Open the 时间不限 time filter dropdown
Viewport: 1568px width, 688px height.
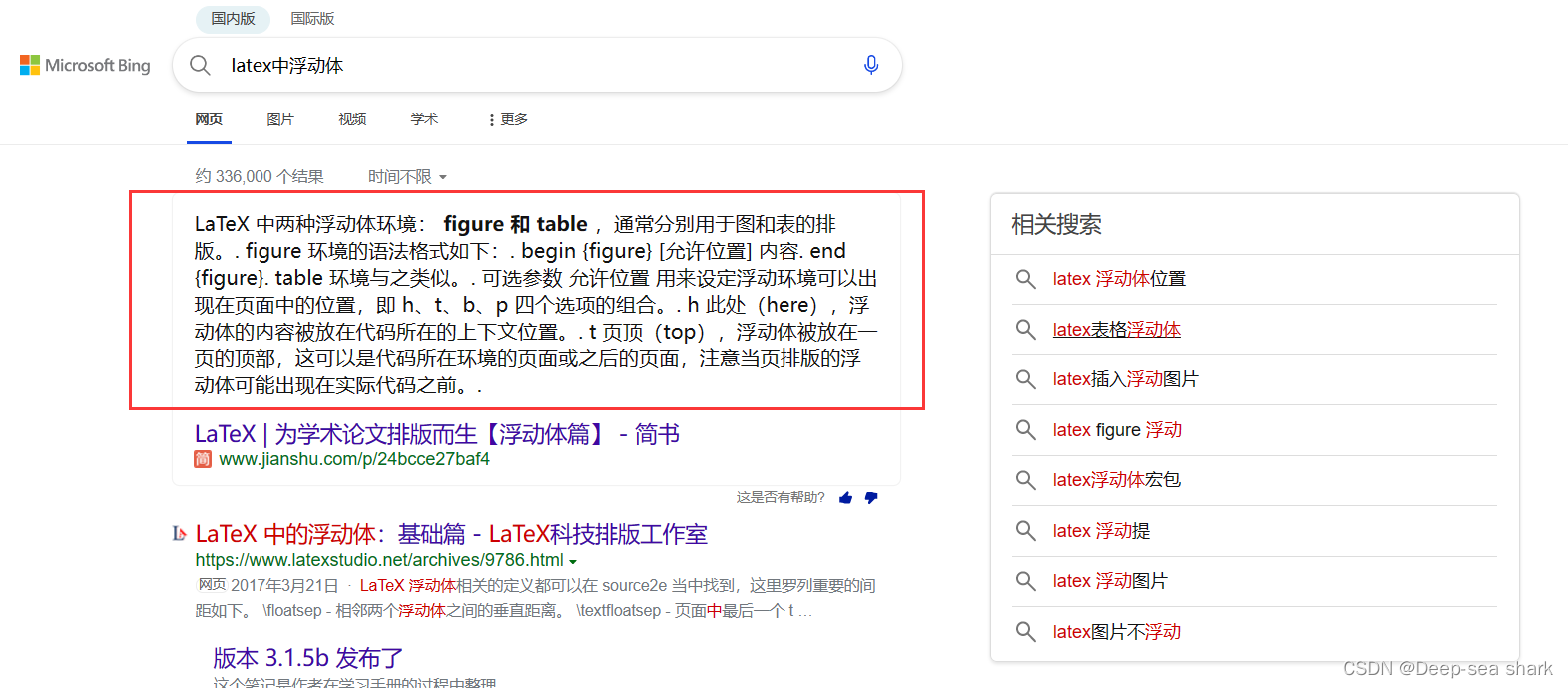(x=407, y=177)
